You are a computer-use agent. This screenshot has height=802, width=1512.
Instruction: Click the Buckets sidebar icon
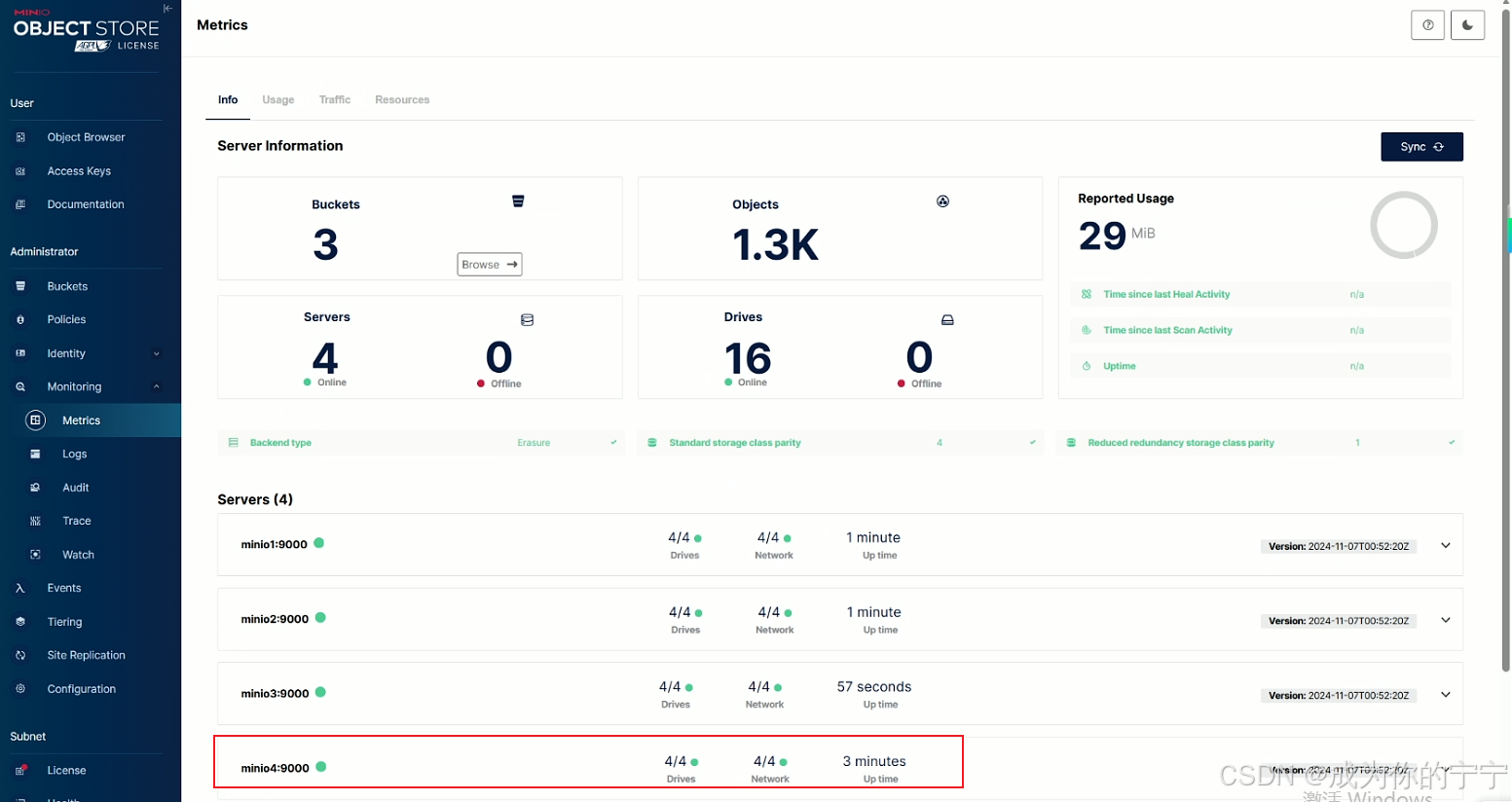pyautogui.click(x=20, y=286)
